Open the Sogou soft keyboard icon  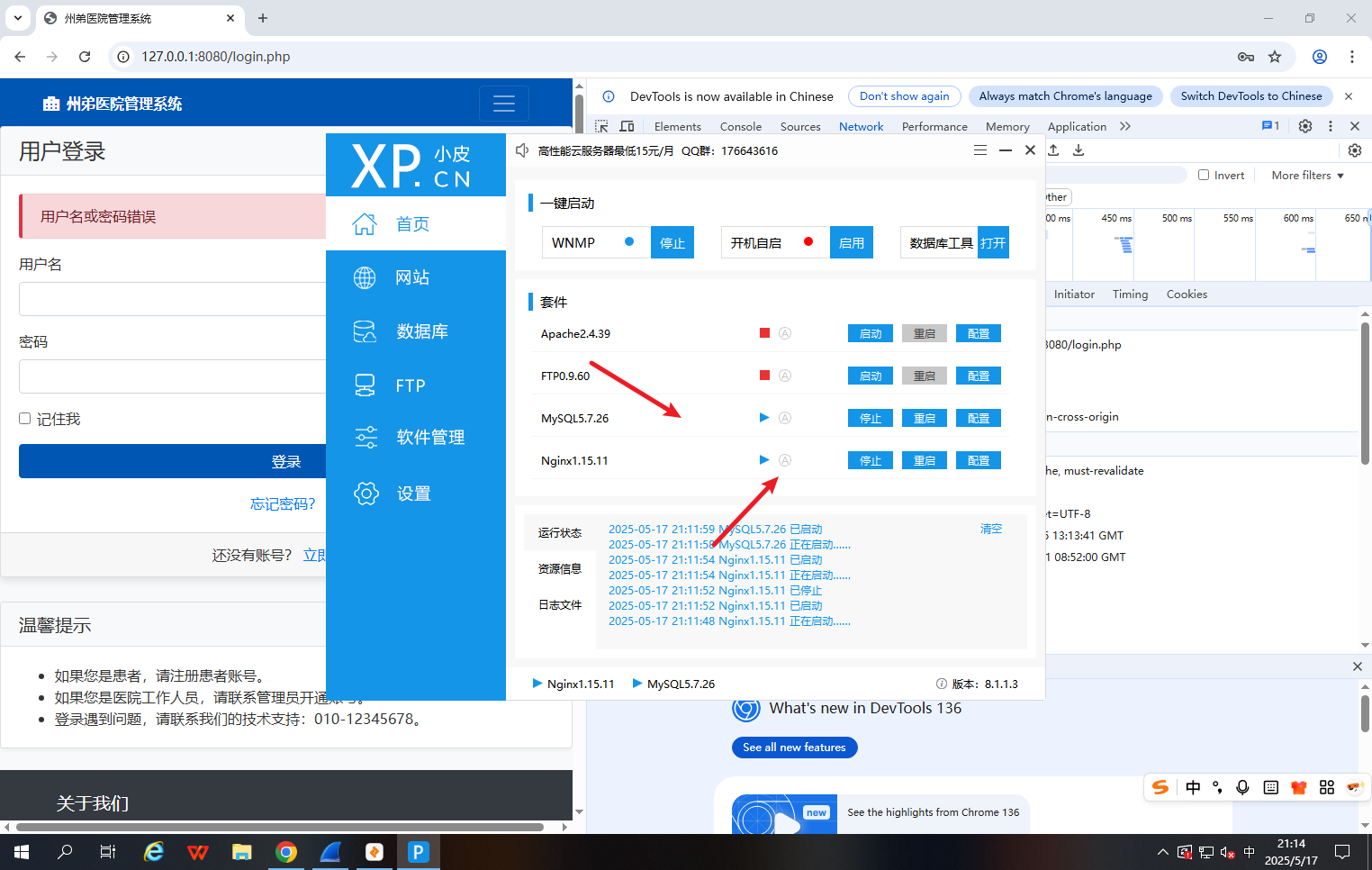click(1271, 787)
